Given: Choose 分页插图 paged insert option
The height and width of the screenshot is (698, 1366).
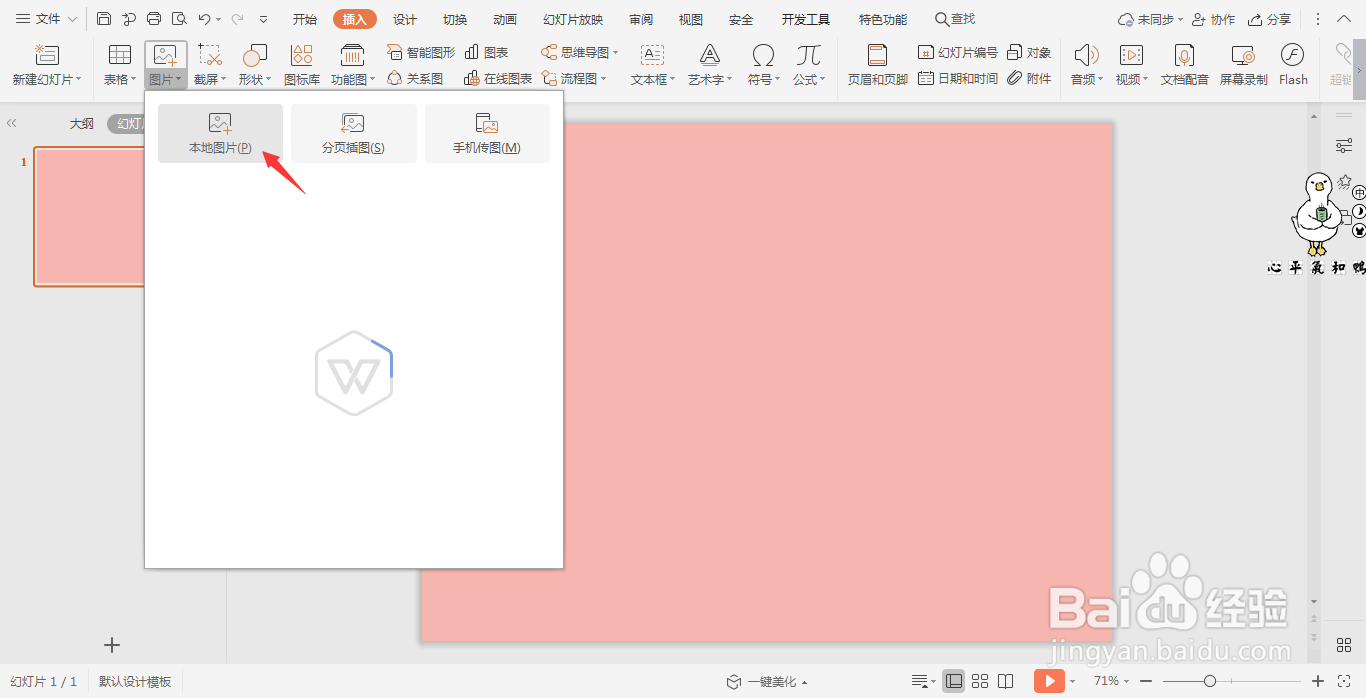Looking at the screenshot, I should point(353,134).
